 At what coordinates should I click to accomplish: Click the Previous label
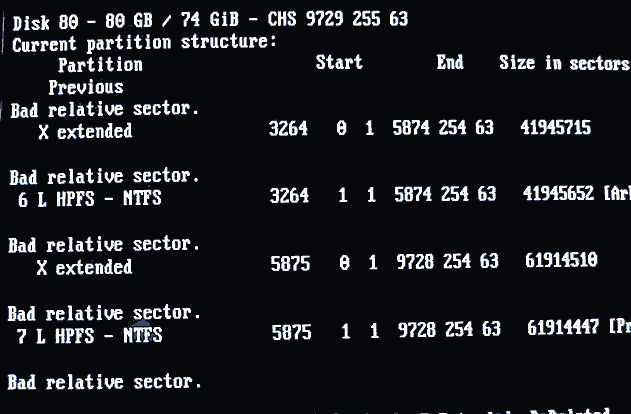click(x=86, y=87)
